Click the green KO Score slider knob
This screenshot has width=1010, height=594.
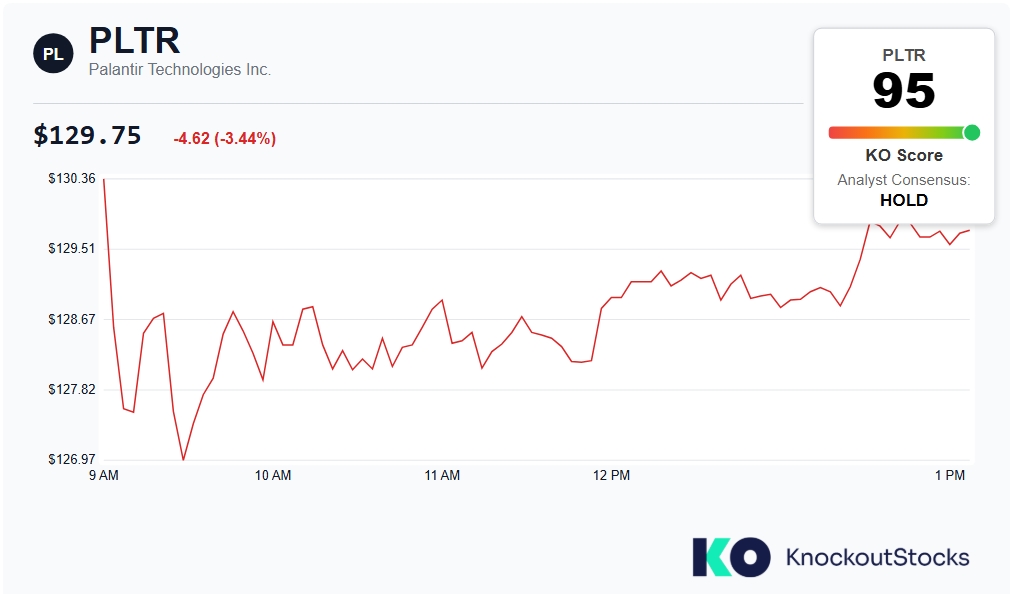pos(971,133)
